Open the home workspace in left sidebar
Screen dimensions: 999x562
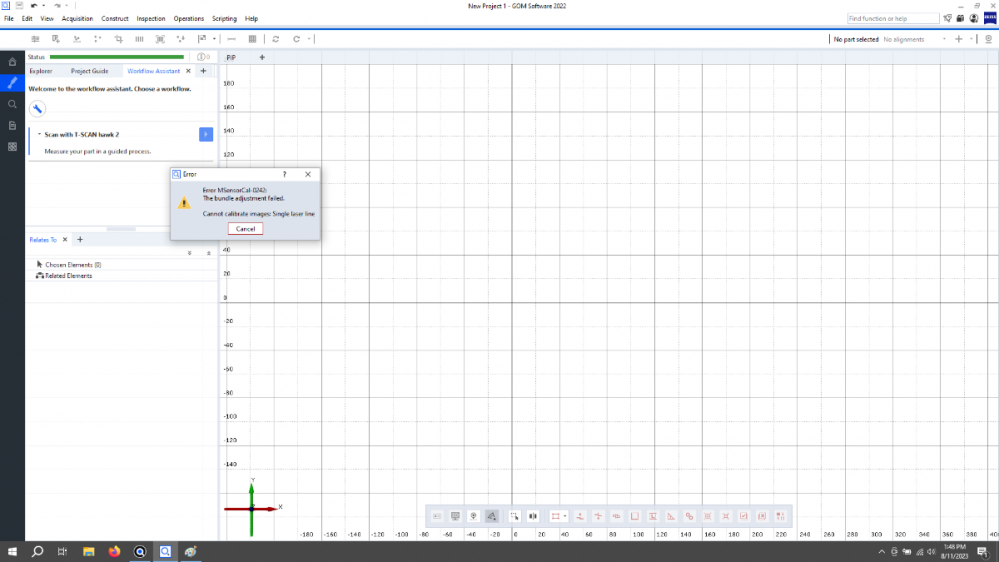pos(12,62)
